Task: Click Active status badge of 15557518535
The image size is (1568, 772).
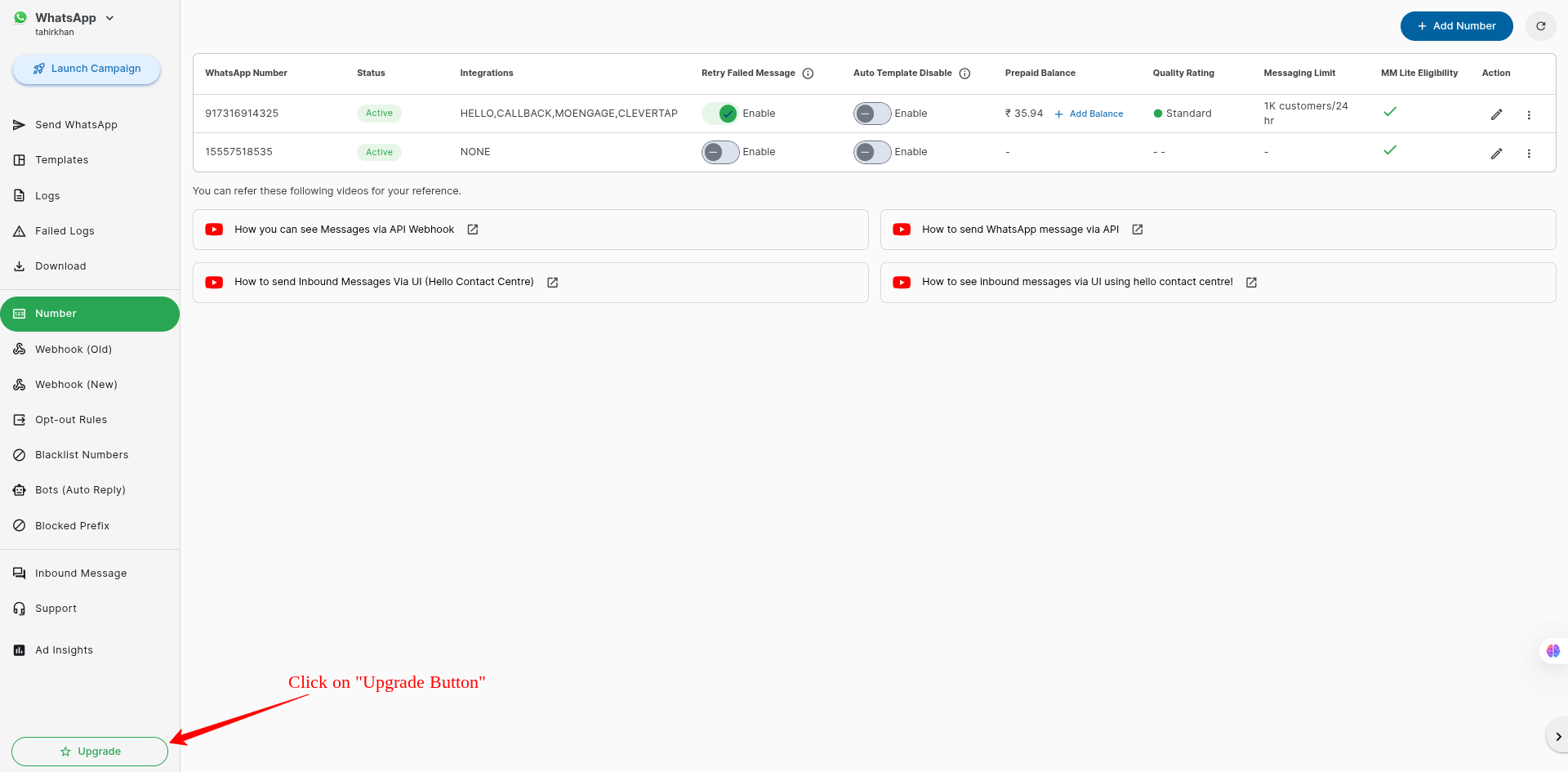Action: 379,152
